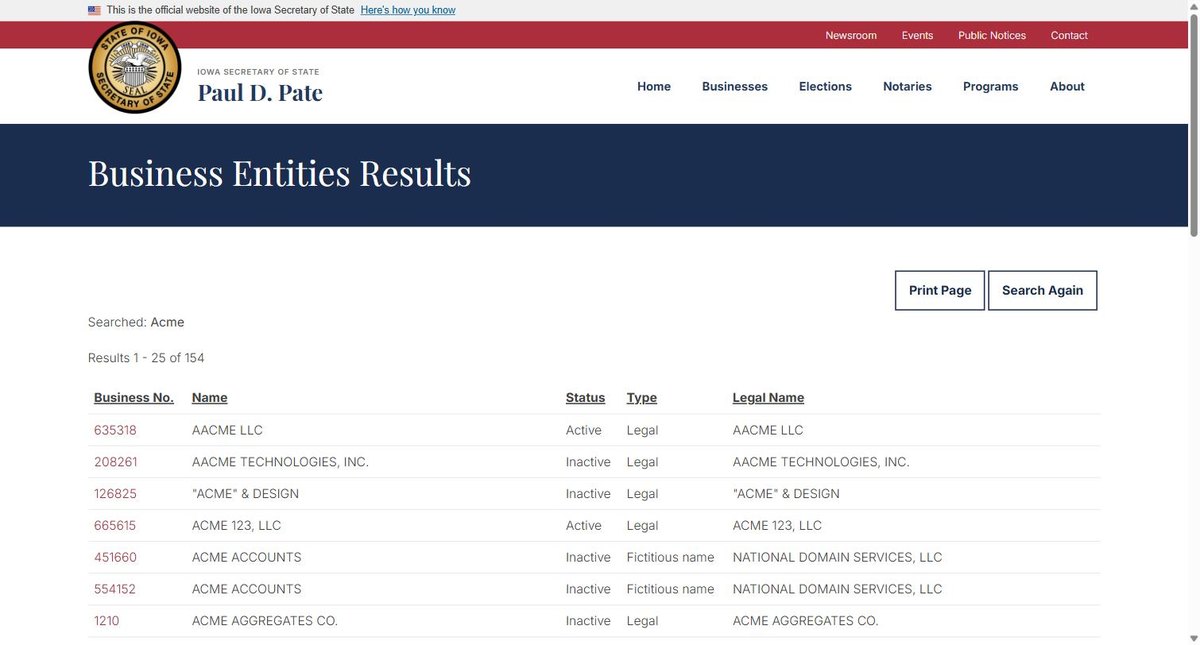The width and height of the screenshot is (1200, 645).
Task: Click the US flag icon in top banner
Action: point(94,10)
